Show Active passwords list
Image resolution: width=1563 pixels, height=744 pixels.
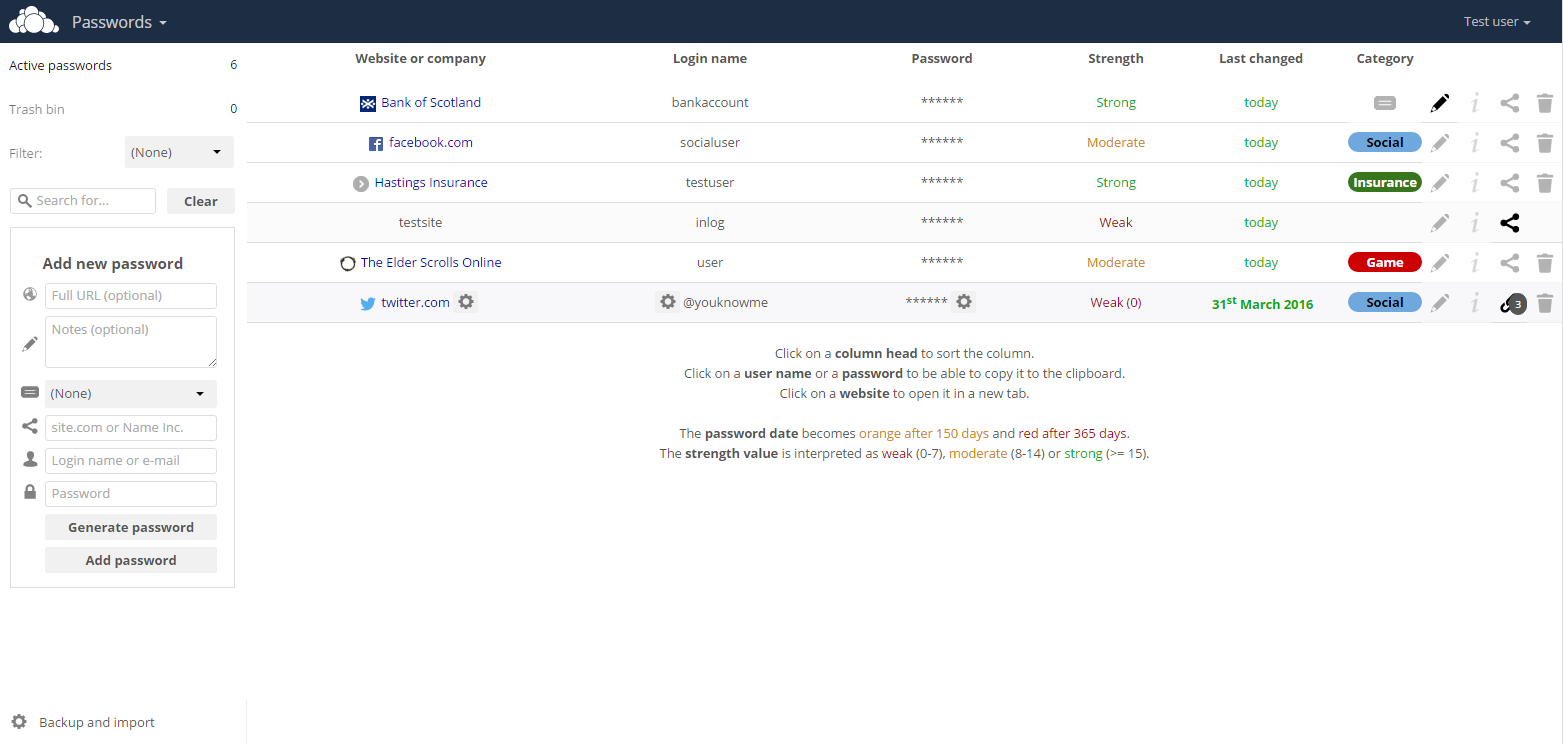click(123, 65)
